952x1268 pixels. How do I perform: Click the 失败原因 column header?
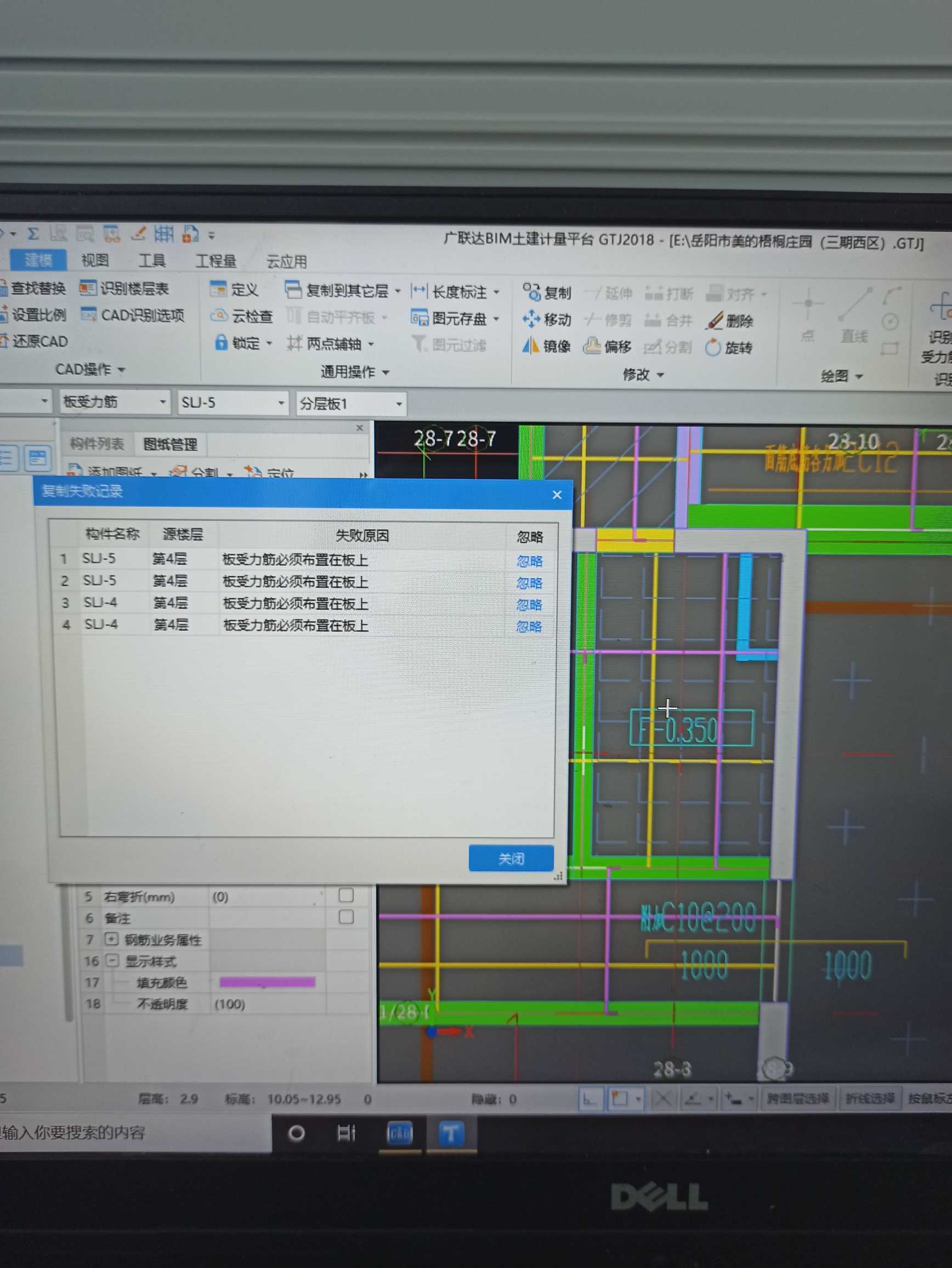pyautogui.click(x=362, y=535)
